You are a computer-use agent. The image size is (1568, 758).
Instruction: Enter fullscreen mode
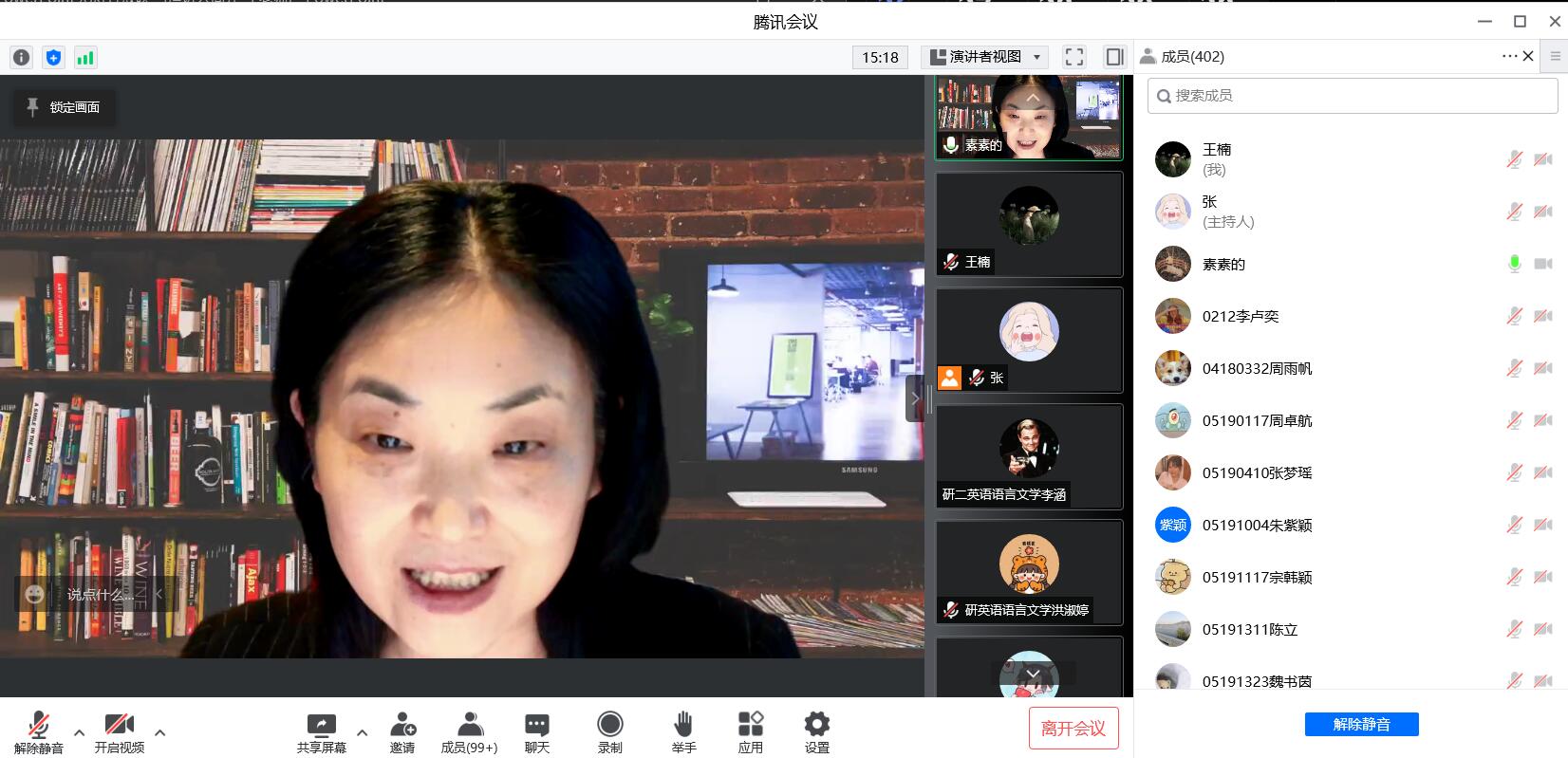click(x=1073, y=57)
